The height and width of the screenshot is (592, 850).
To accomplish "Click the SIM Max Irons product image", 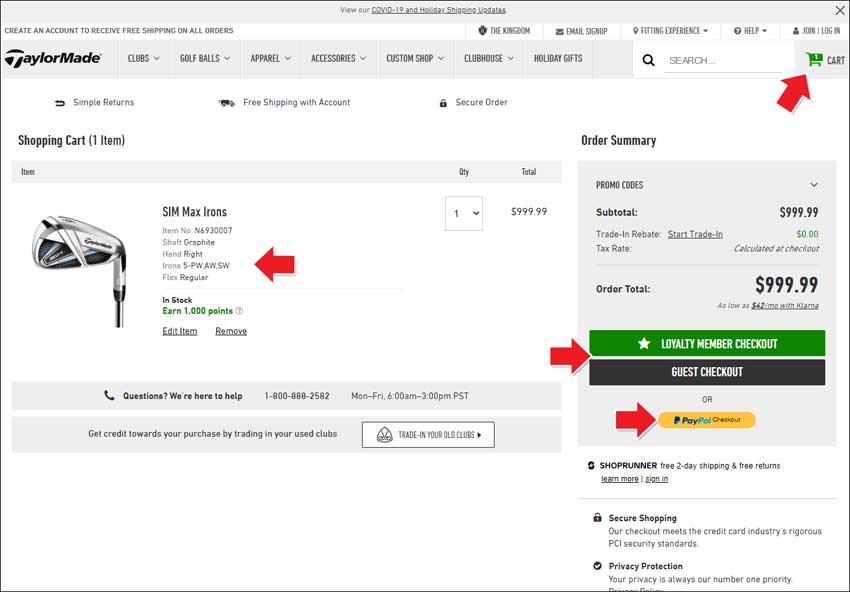I will click(x=79, y=271).
